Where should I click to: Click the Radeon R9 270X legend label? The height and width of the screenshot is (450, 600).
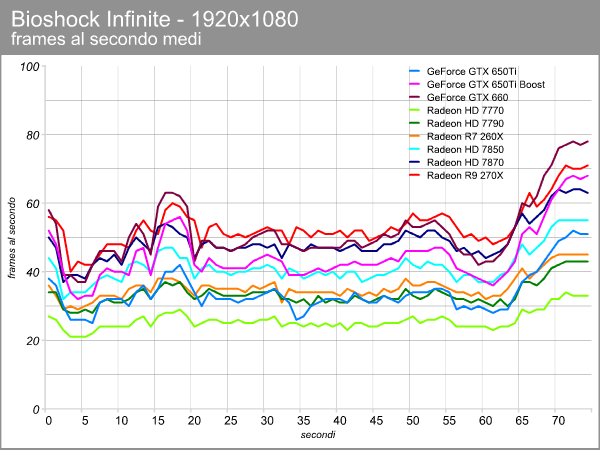tap(465, 176)
